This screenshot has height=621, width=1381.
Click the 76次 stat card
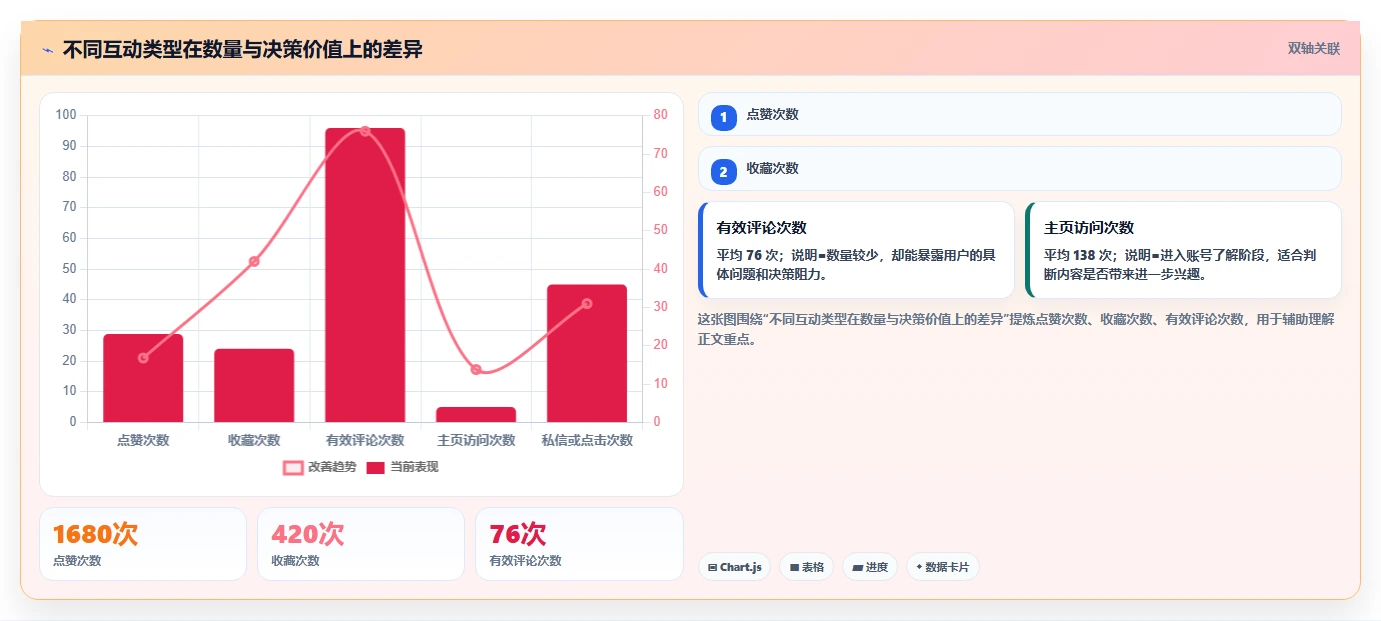pos(579,544)
